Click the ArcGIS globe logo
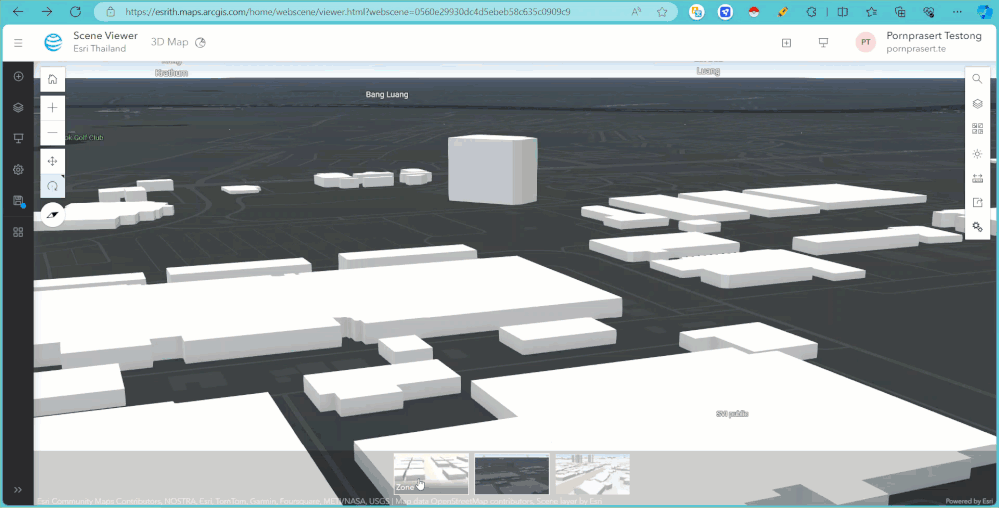This screenshot has width=999, height=508. click(x=53, y=43)
